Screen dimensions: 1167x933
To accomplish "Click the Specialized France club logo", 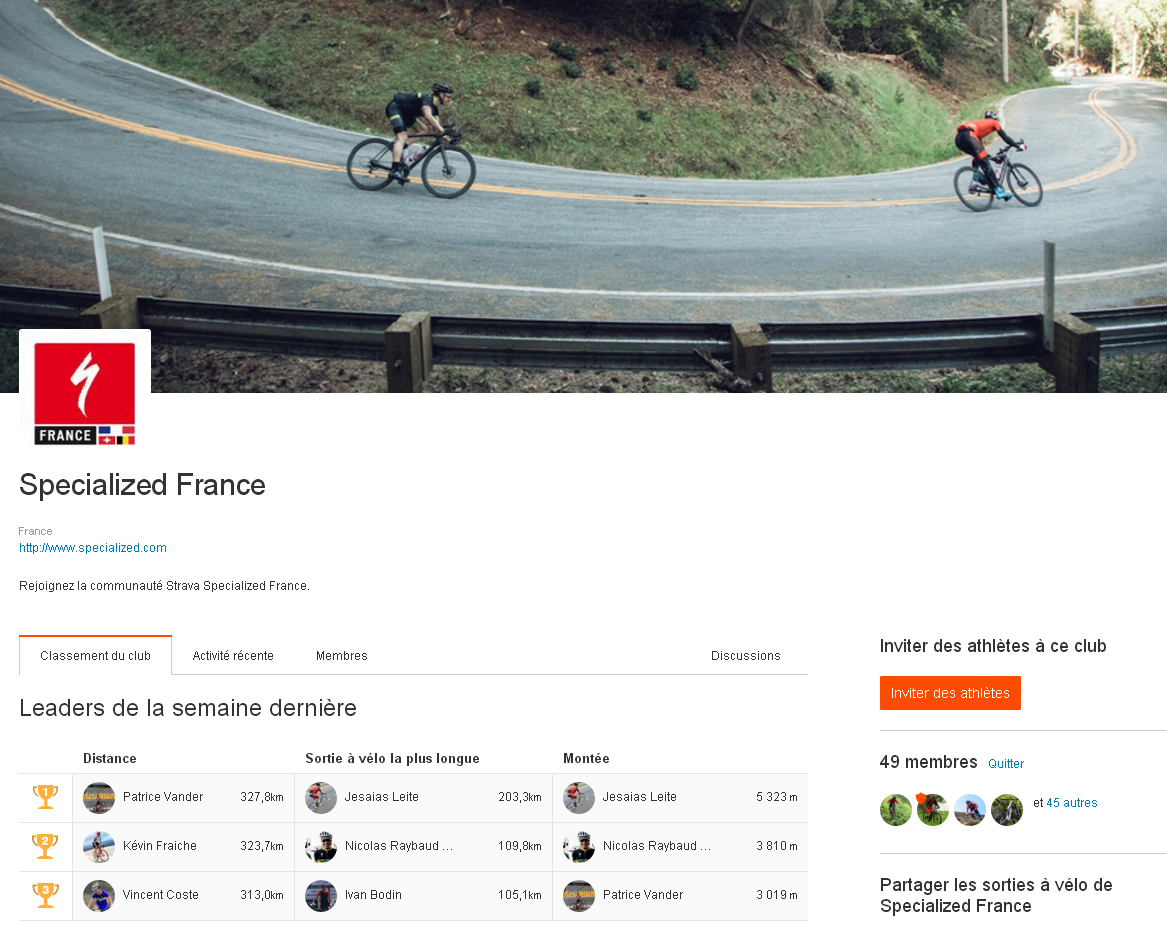I will coord(85,394).
